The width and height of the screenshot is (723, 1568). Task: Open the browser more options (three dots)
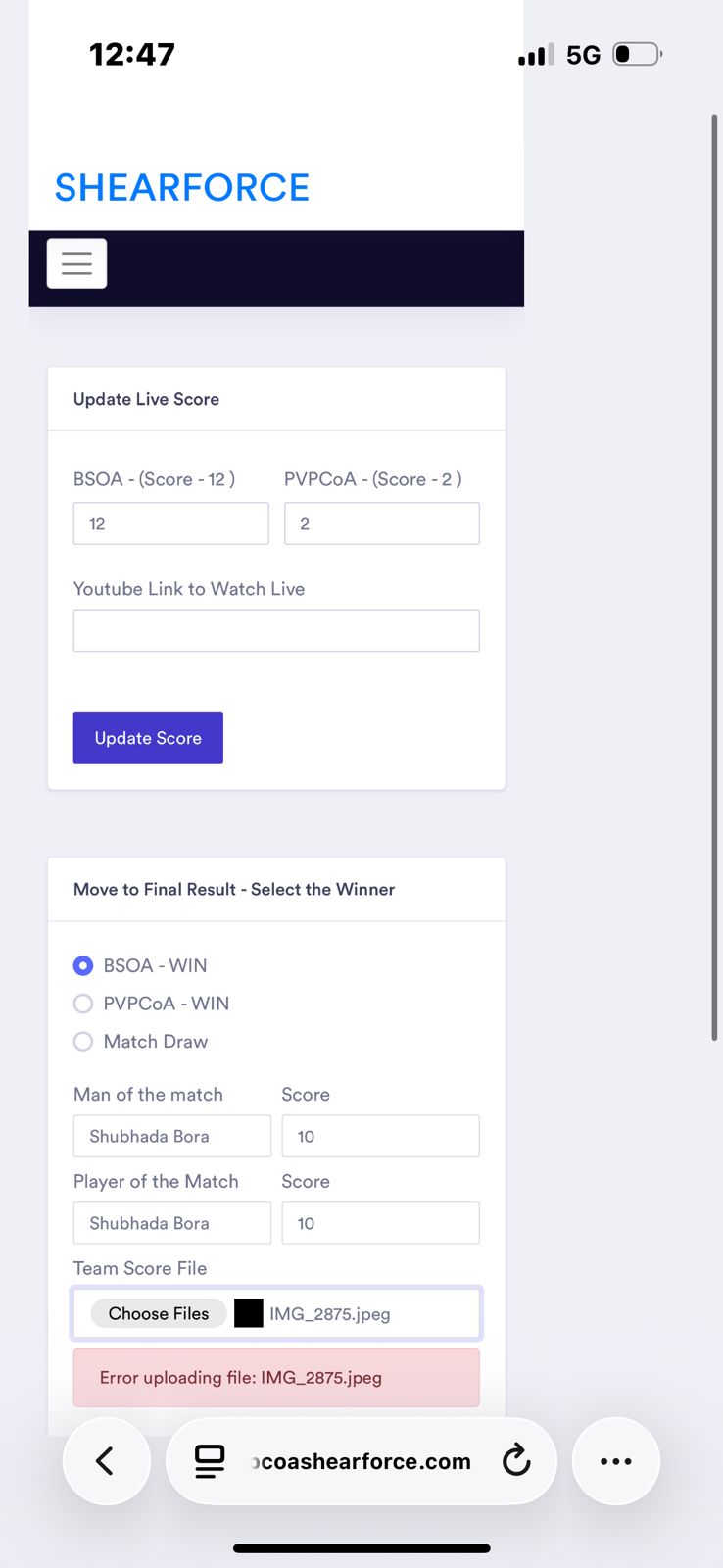tap(615, 1461)
